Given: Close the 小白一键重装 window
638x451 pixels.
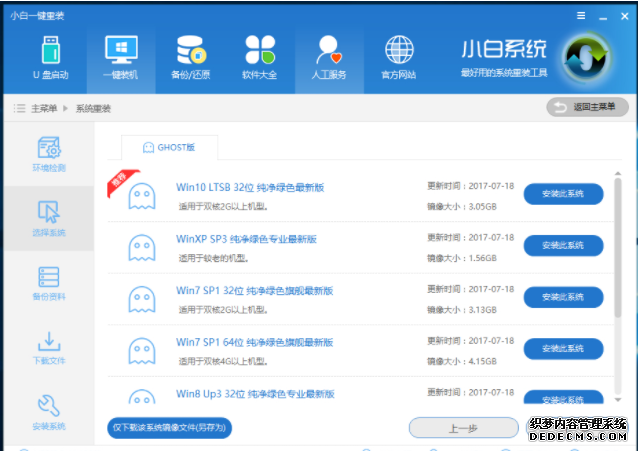Looking at the screenshot, I should pyautogui.click(x=625, y=16).
